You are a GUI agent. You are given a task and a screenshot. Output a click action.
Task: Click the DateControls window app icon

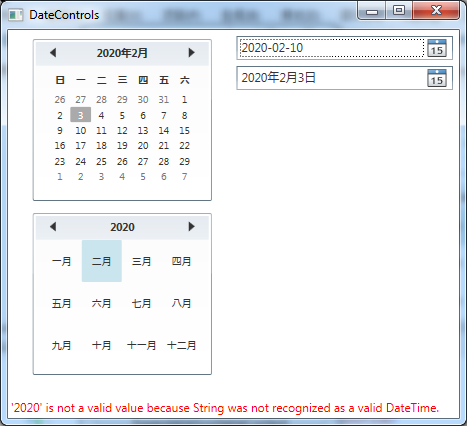click(x=15, y=15)
